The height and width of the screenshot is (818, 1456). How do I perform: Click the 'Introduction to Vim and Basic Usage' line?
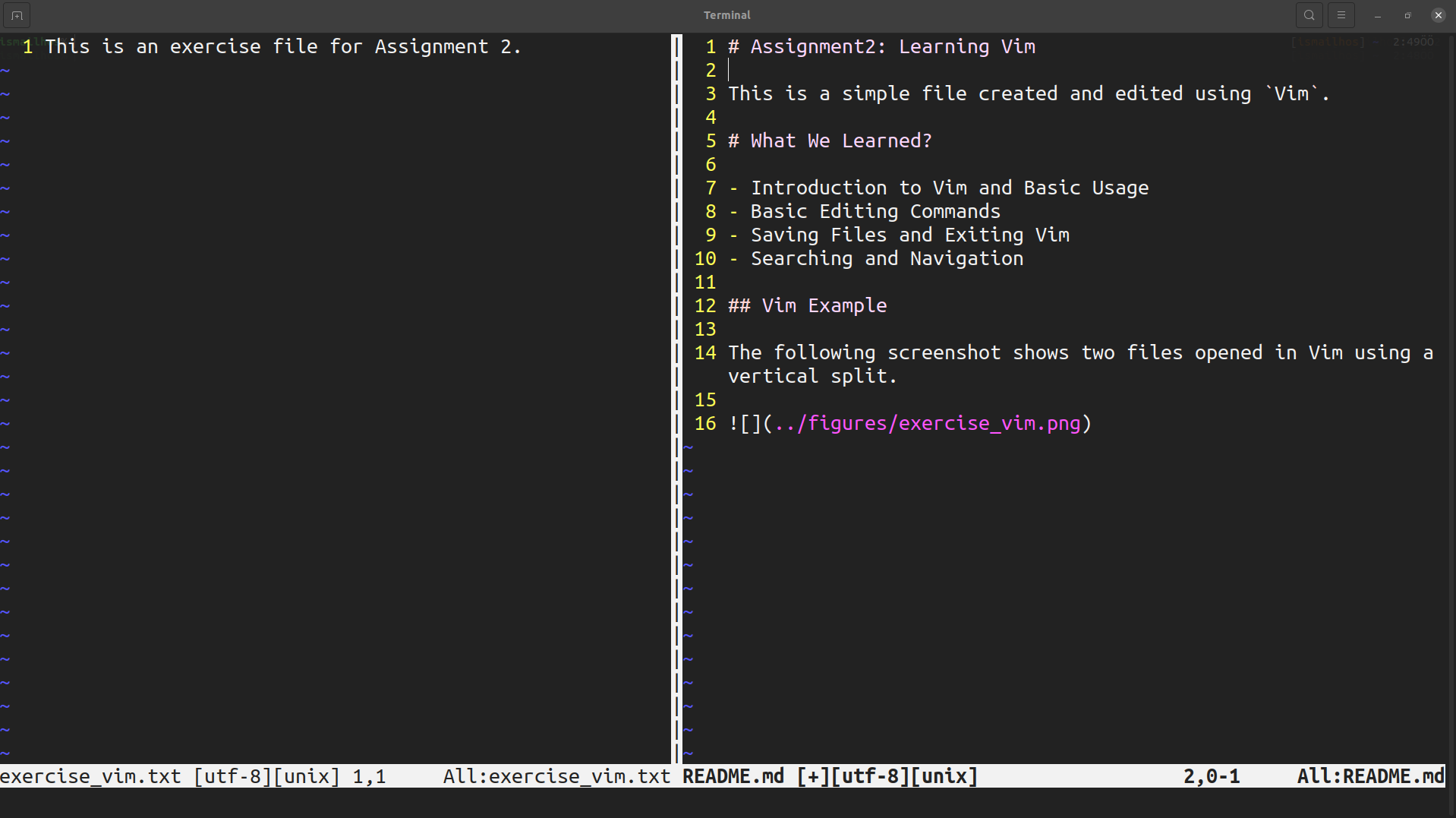point(949,188)
